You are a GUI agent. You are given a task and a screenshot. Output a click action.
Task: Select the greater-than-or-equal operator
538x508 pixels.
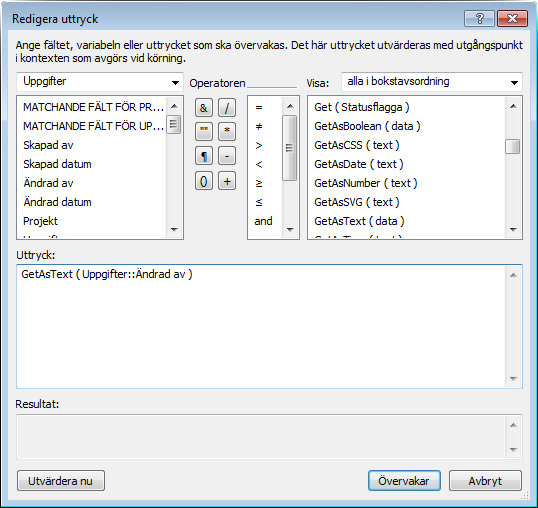pos(265,183)
